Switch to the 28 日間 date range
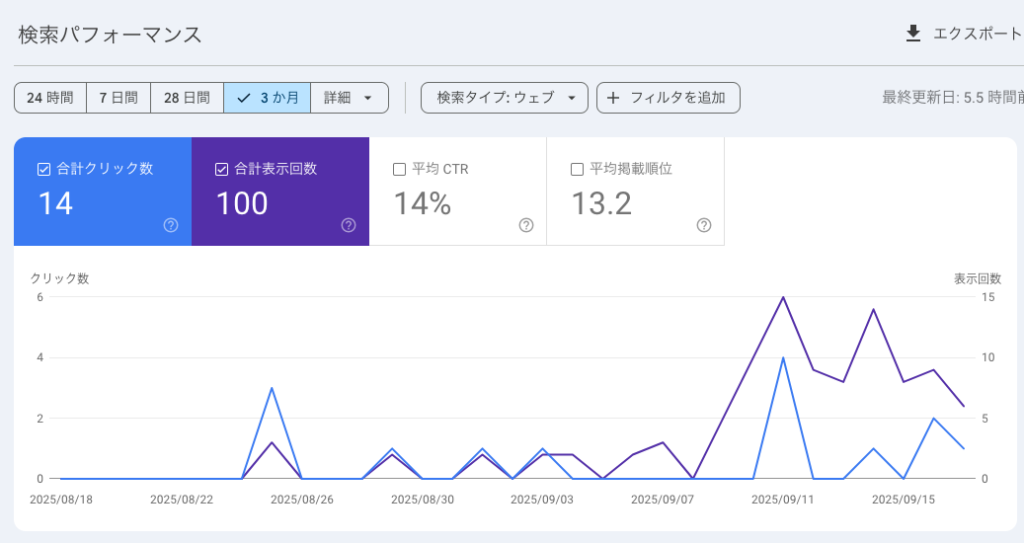Viewport: 1024px width, 543px height. [187, 98]
